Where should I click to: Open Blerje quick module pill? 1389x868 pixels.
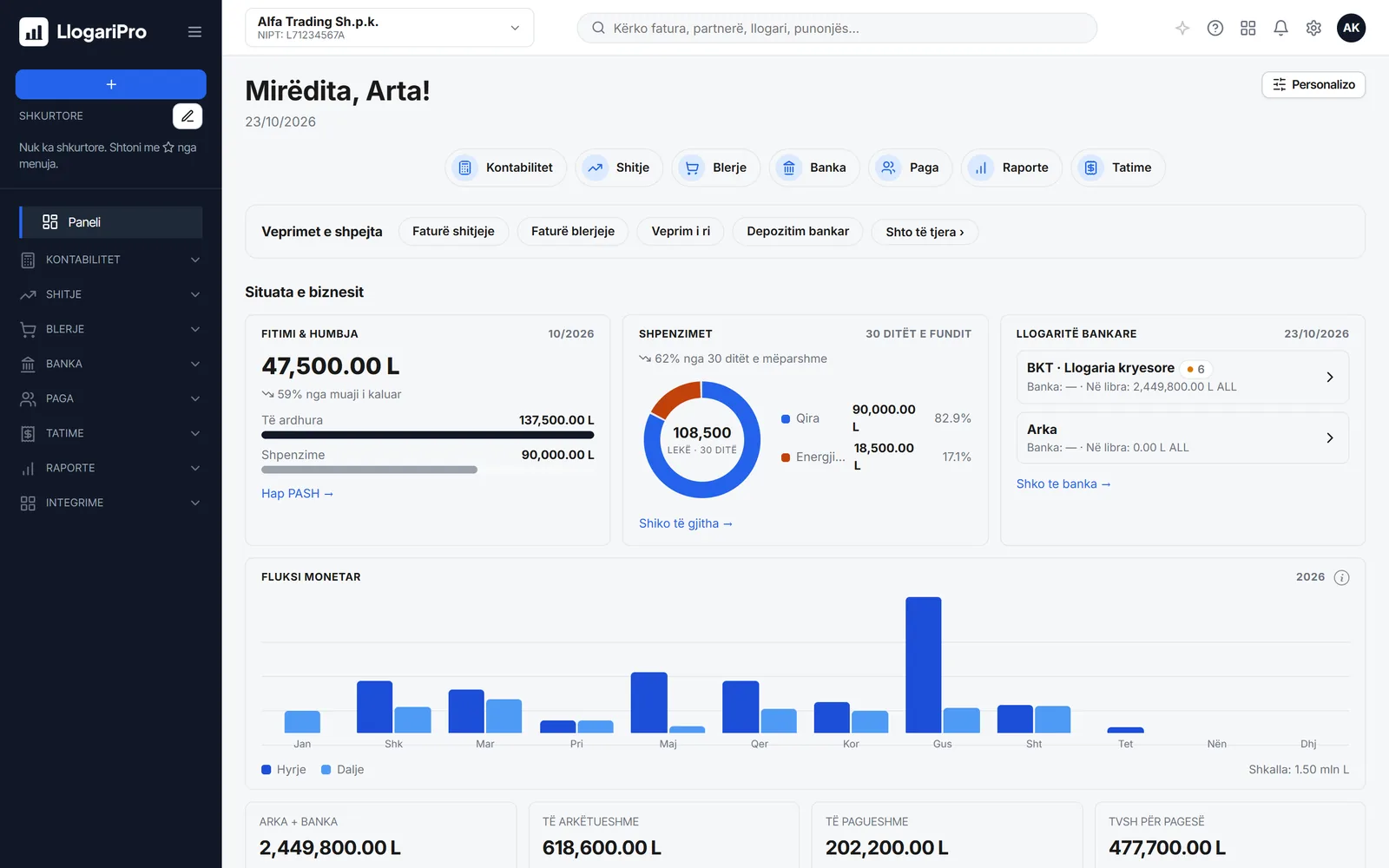click(x=716, y=168)
